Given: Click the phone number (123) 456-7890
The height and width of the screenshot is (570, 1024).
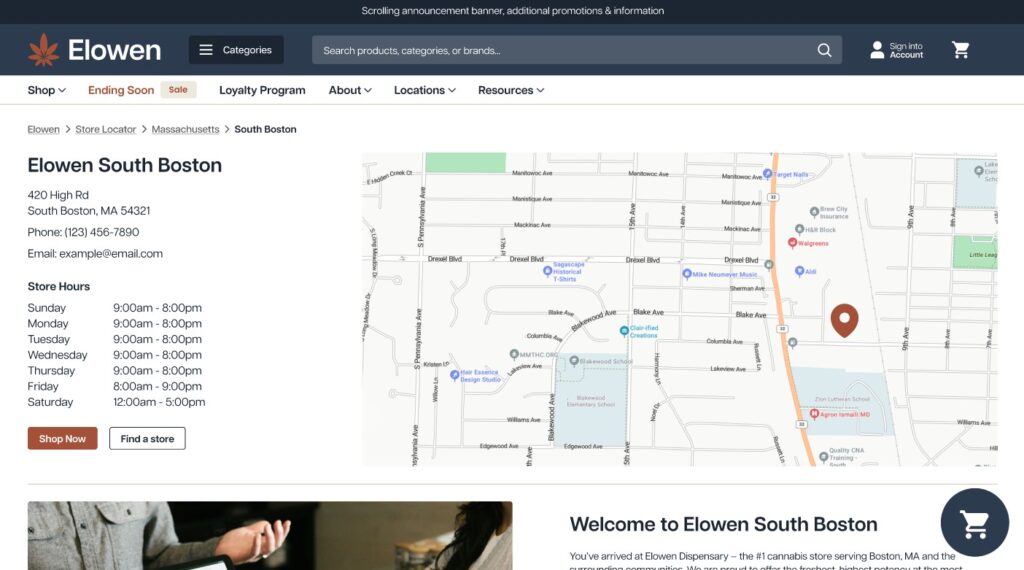Looking at the screenshot, I should point(101,232).
